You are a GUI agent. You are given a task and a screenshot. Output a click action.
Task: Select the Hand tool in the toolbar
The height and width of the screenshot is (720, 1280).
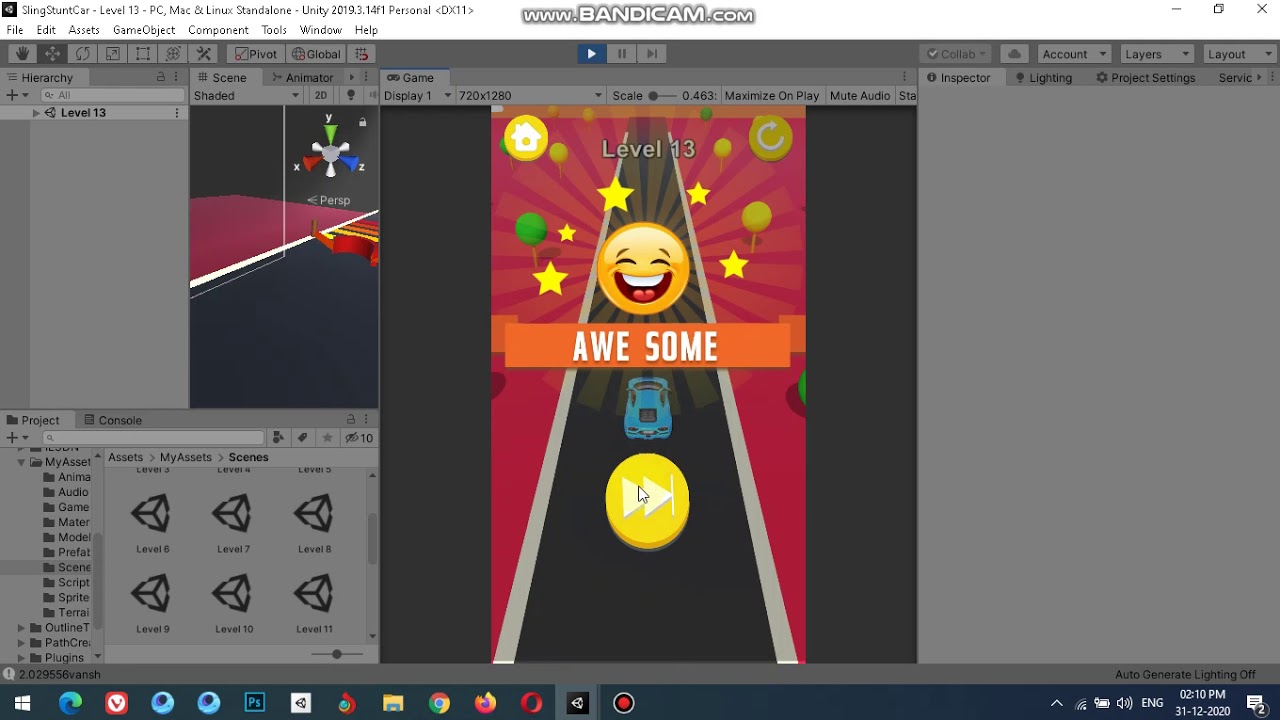pos(22,54)
